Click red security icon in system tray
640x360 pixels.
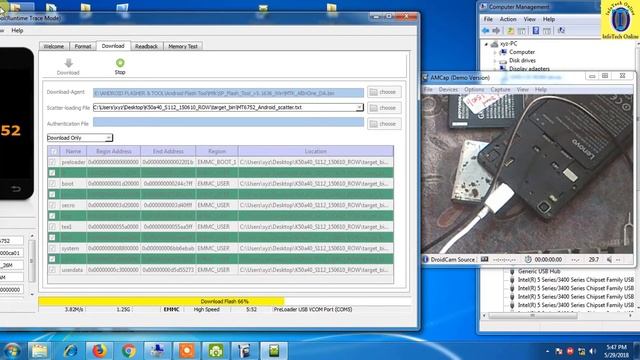[570, 351]
